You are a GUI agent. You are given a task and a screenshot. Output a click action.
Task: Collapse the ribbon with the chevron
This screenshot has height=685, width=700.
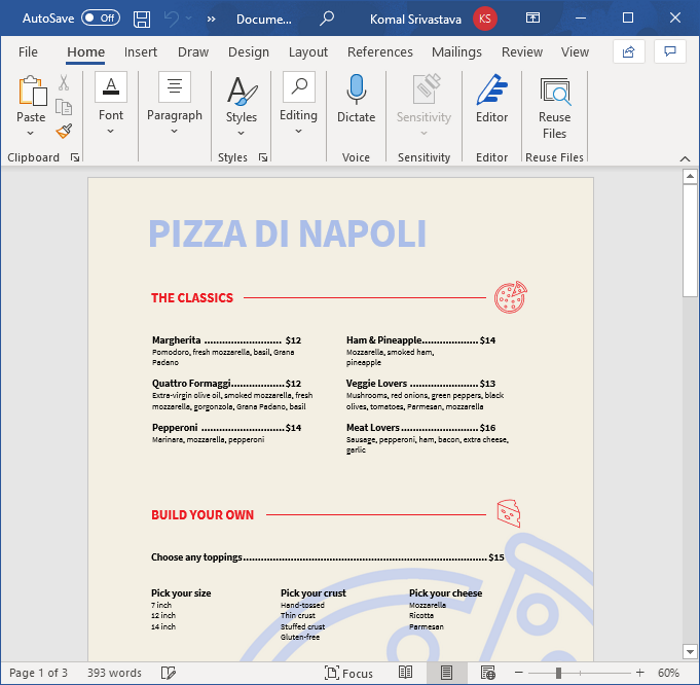pyautogui.click(x=685, y=158)
